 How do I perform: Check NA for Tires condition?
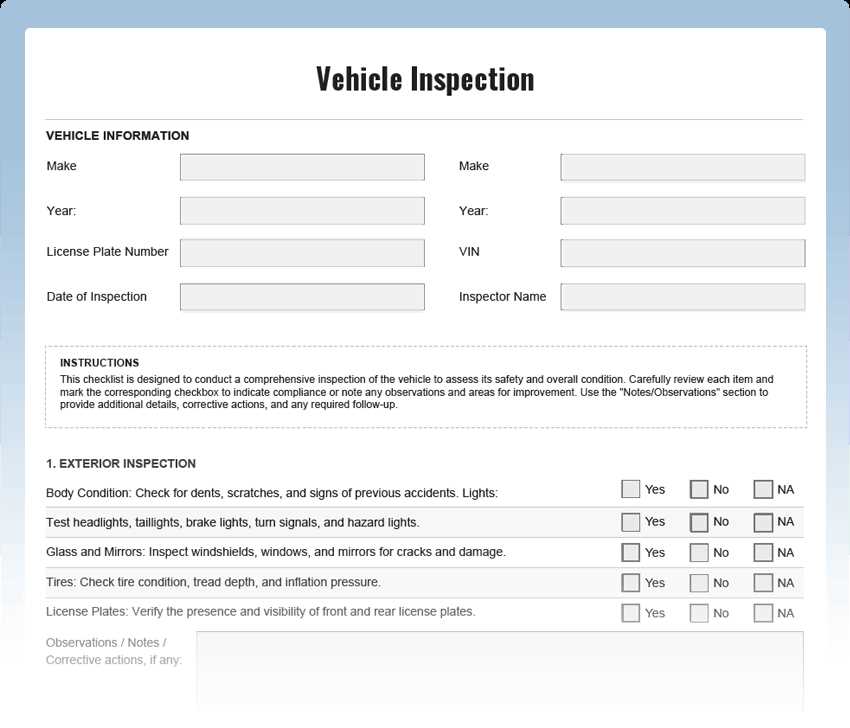(763, 583)
